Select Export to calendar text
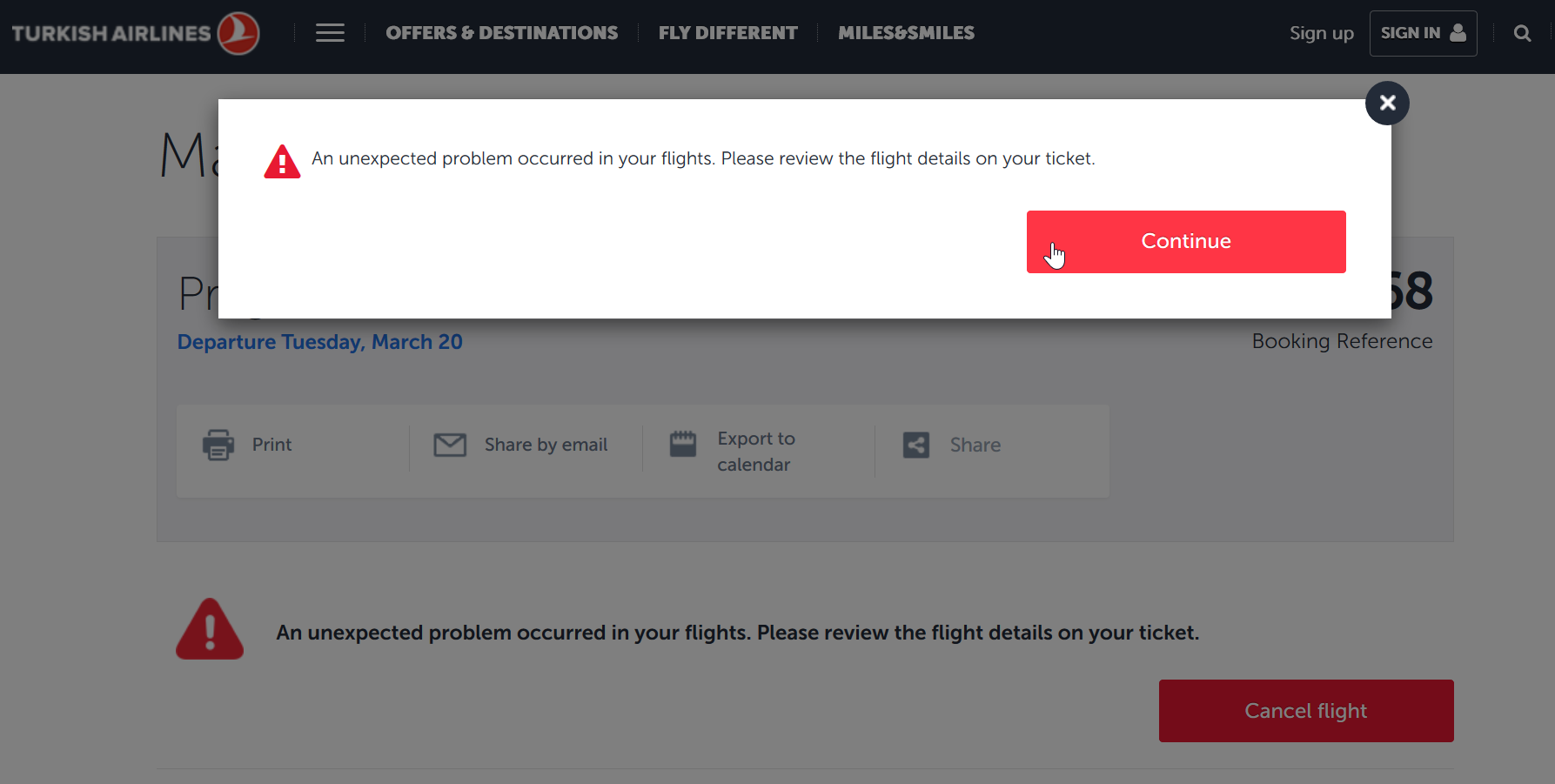Screen dimensions: 1555x784 pos(756,452)
